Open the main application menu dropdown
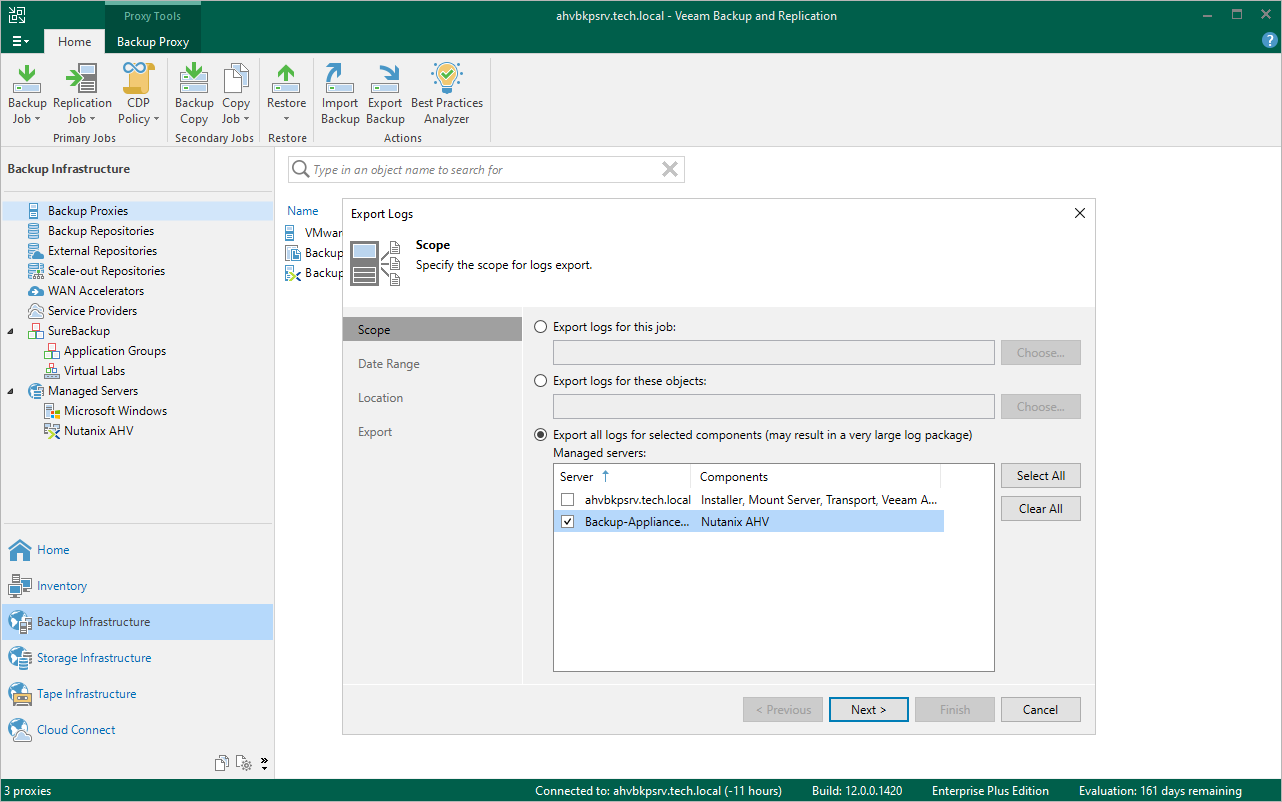1282x802 pixels. point(20,42)
